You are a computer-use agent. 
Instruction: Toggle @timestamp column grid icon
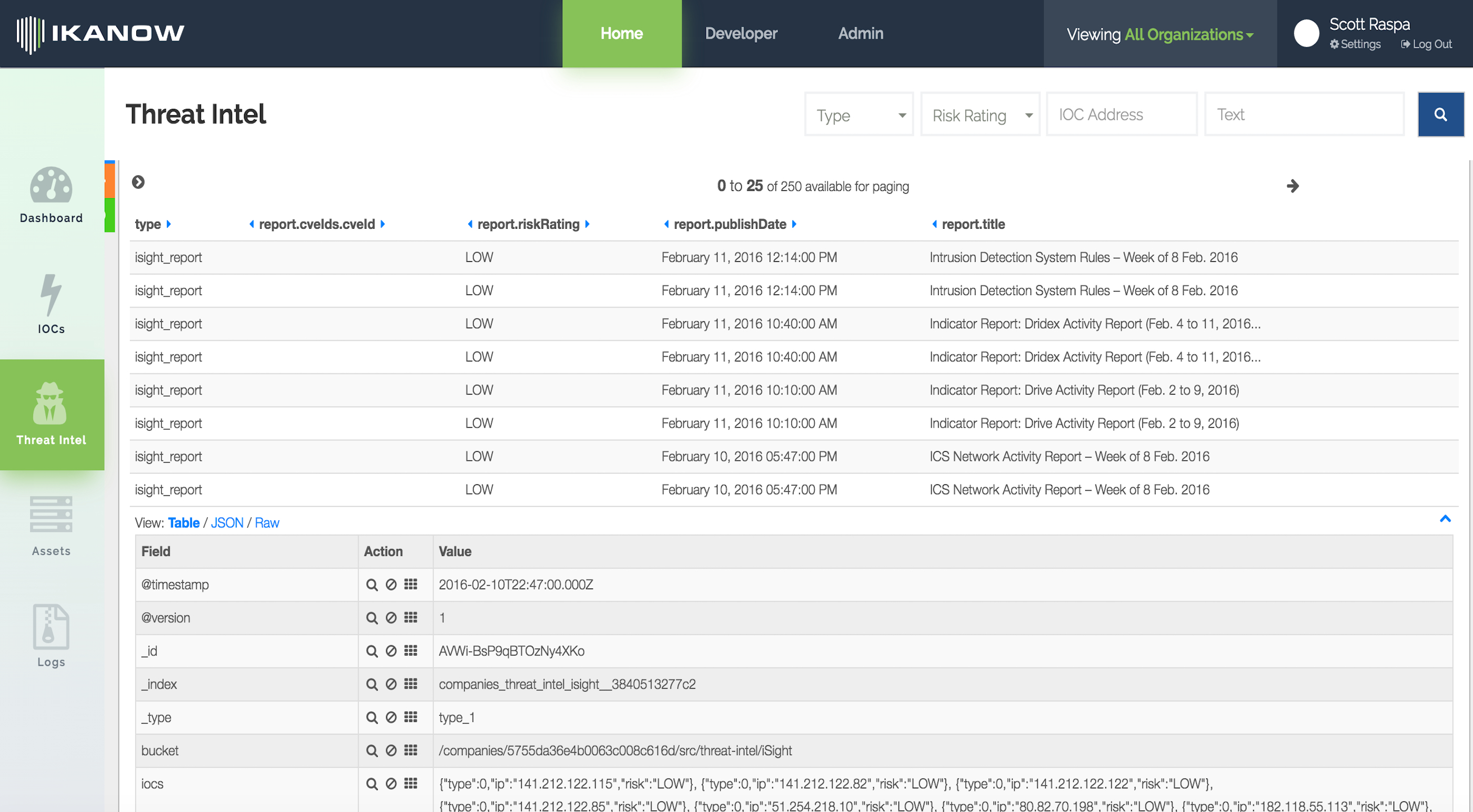point(410,584)
